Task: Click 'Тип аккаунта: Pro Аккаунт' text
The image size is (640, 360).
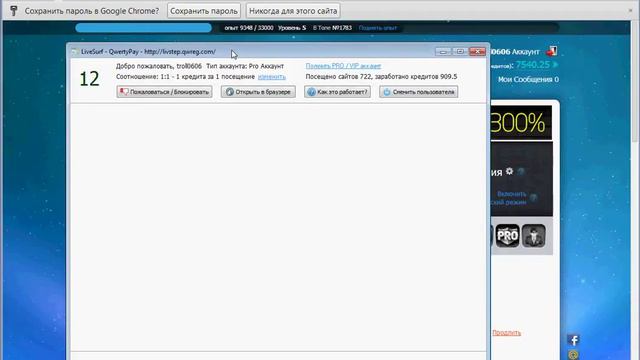Action: tap(245, 66)
